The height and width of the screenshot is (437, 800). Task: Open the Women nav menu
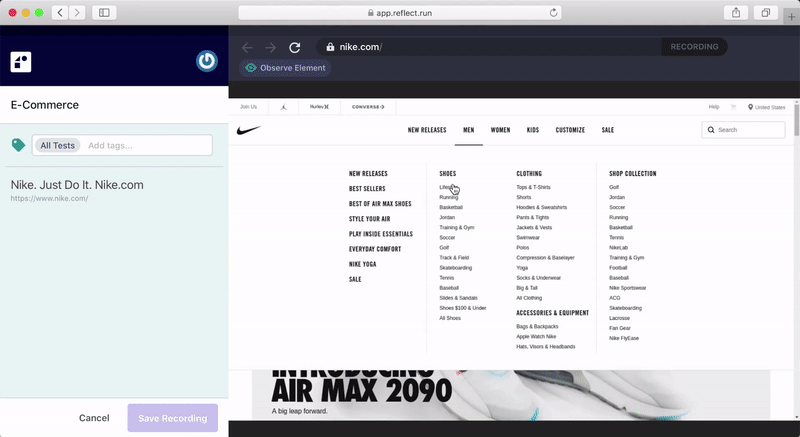(500, 130)
